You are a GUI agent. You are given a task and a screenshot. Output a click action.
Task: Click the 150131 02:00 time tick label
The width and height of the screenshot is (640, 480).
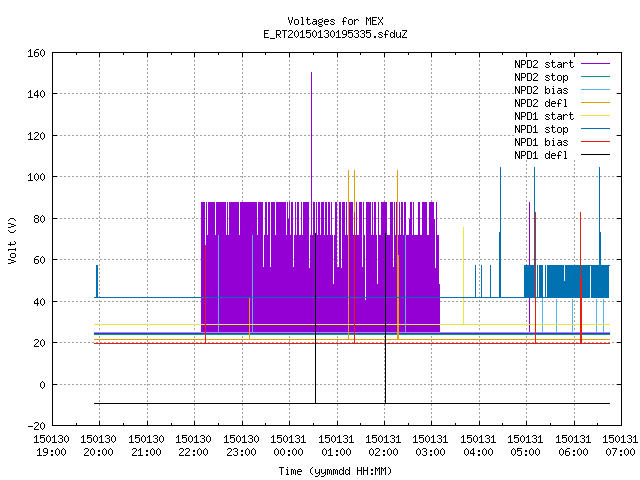[383, 446]
